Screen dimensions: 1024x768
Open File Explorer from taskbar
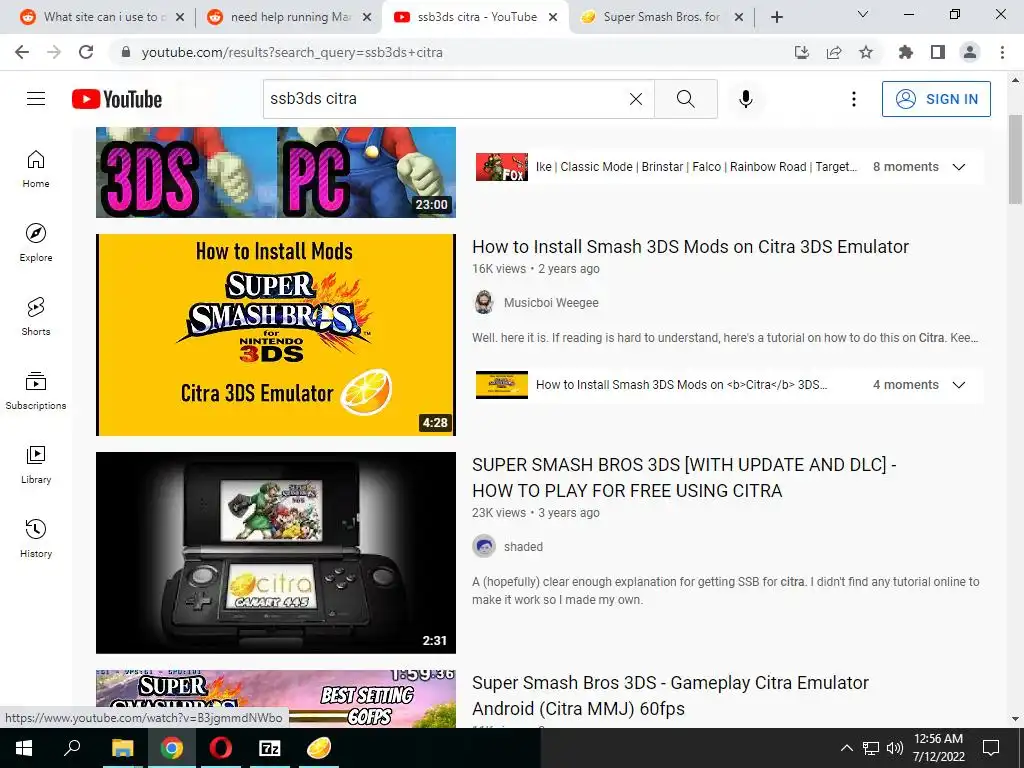[123, 748]
